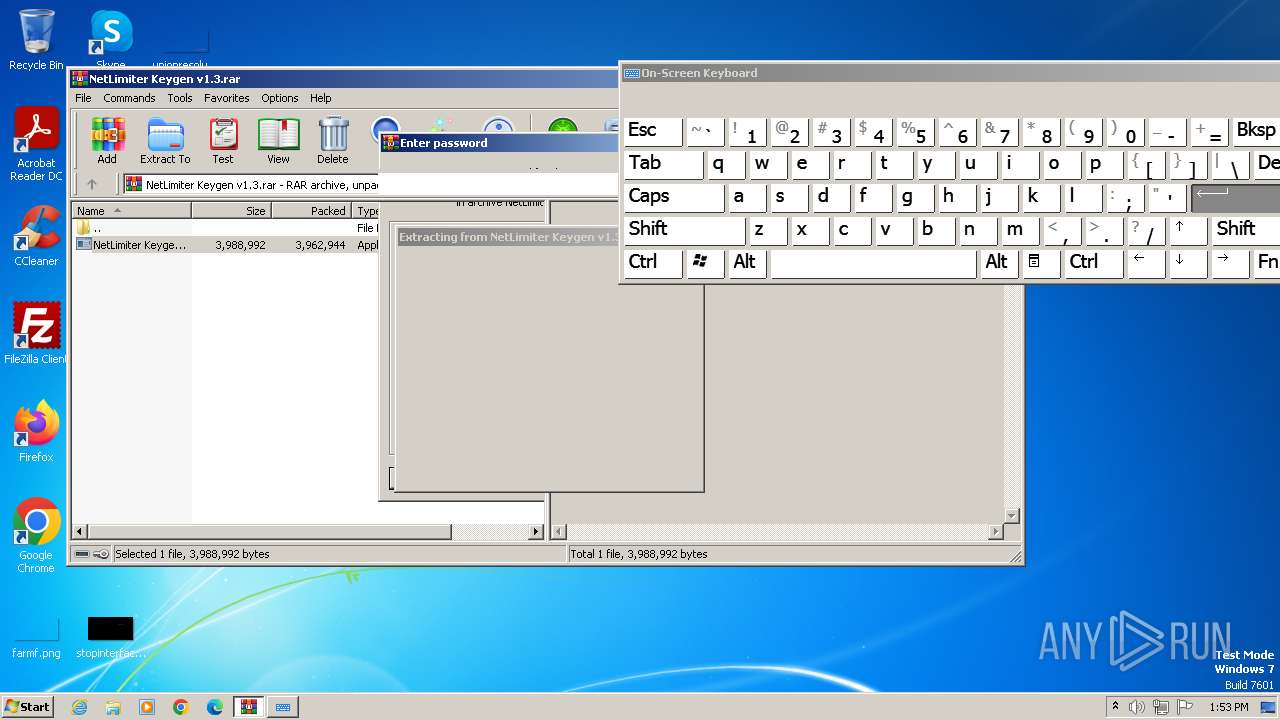Toggle the left Alt key on keyboard
Image resolution: width=1280 pixels, height=720 pixels.
(748, 263)
